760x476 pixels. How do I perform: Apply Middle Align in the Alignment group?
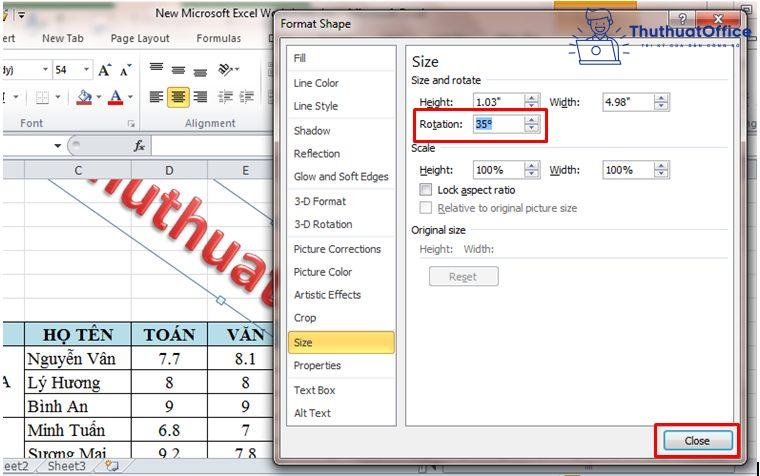178,70
